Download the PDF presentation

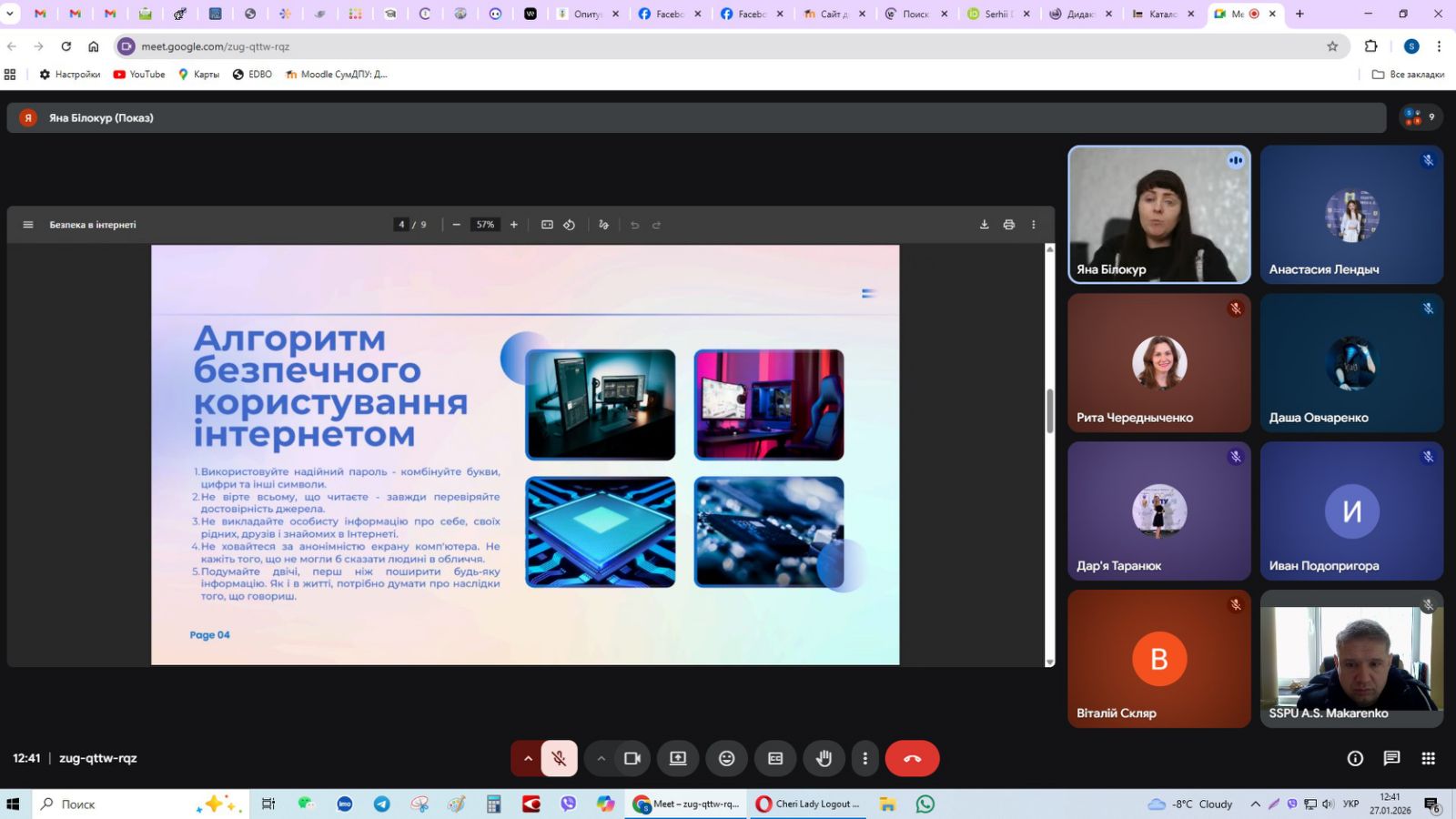click(984, 225)
